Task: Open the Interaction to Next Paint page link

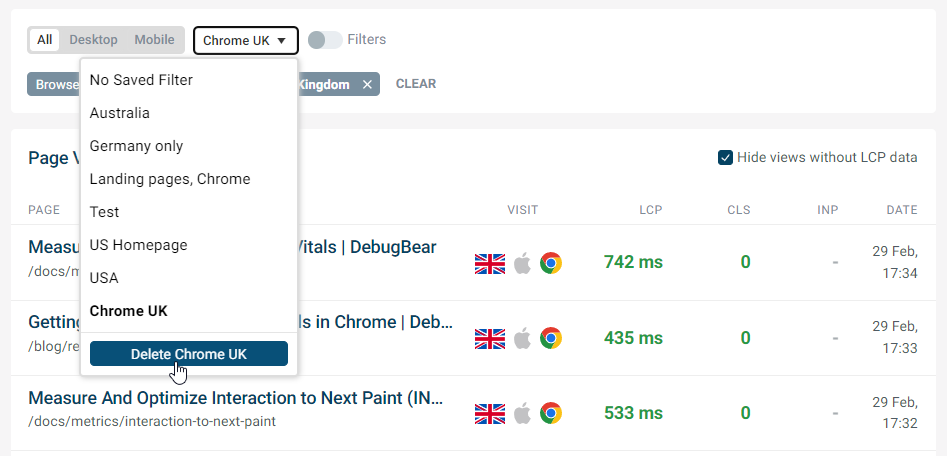Action: 236,398
